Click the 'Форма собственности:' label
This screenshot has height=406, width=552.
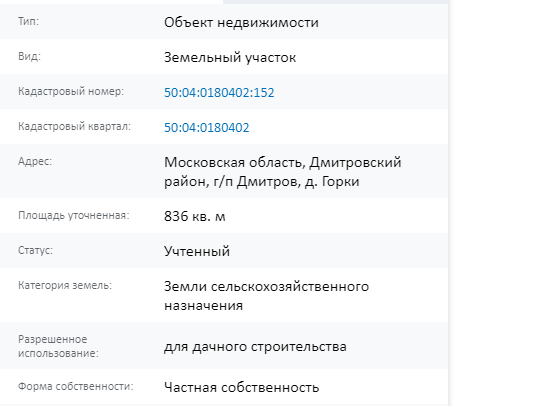point(76,386)
